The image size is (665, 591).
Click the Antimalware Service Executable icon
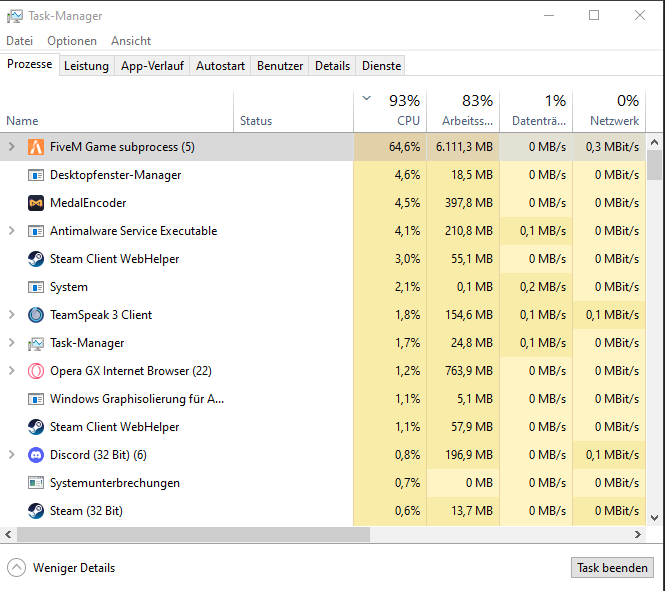tap(36, 231)
